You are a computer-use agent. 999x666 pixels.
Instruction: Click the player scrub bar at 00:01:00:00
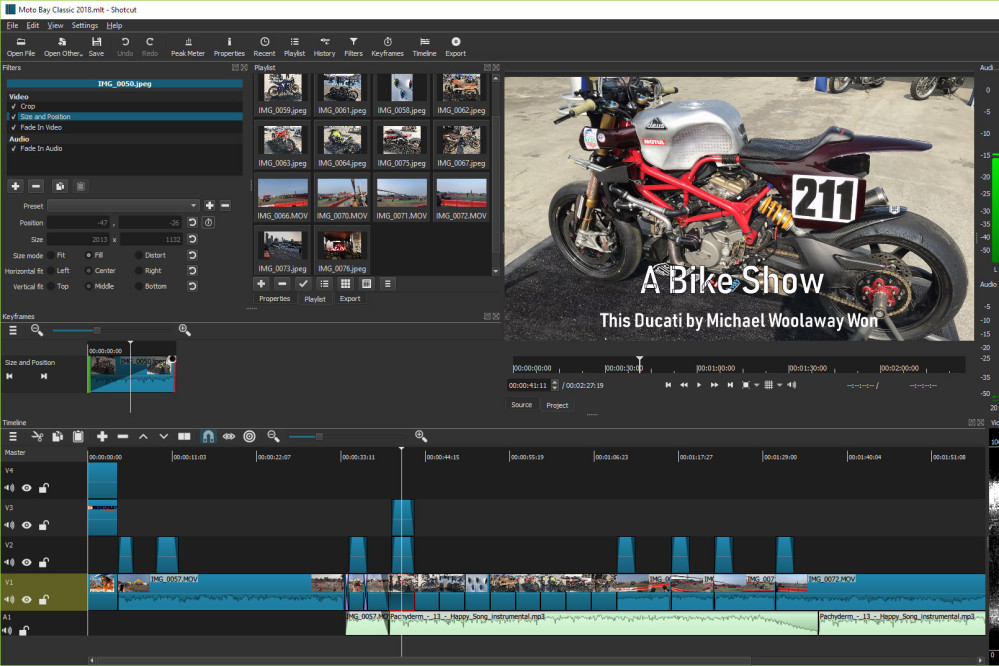696,368
